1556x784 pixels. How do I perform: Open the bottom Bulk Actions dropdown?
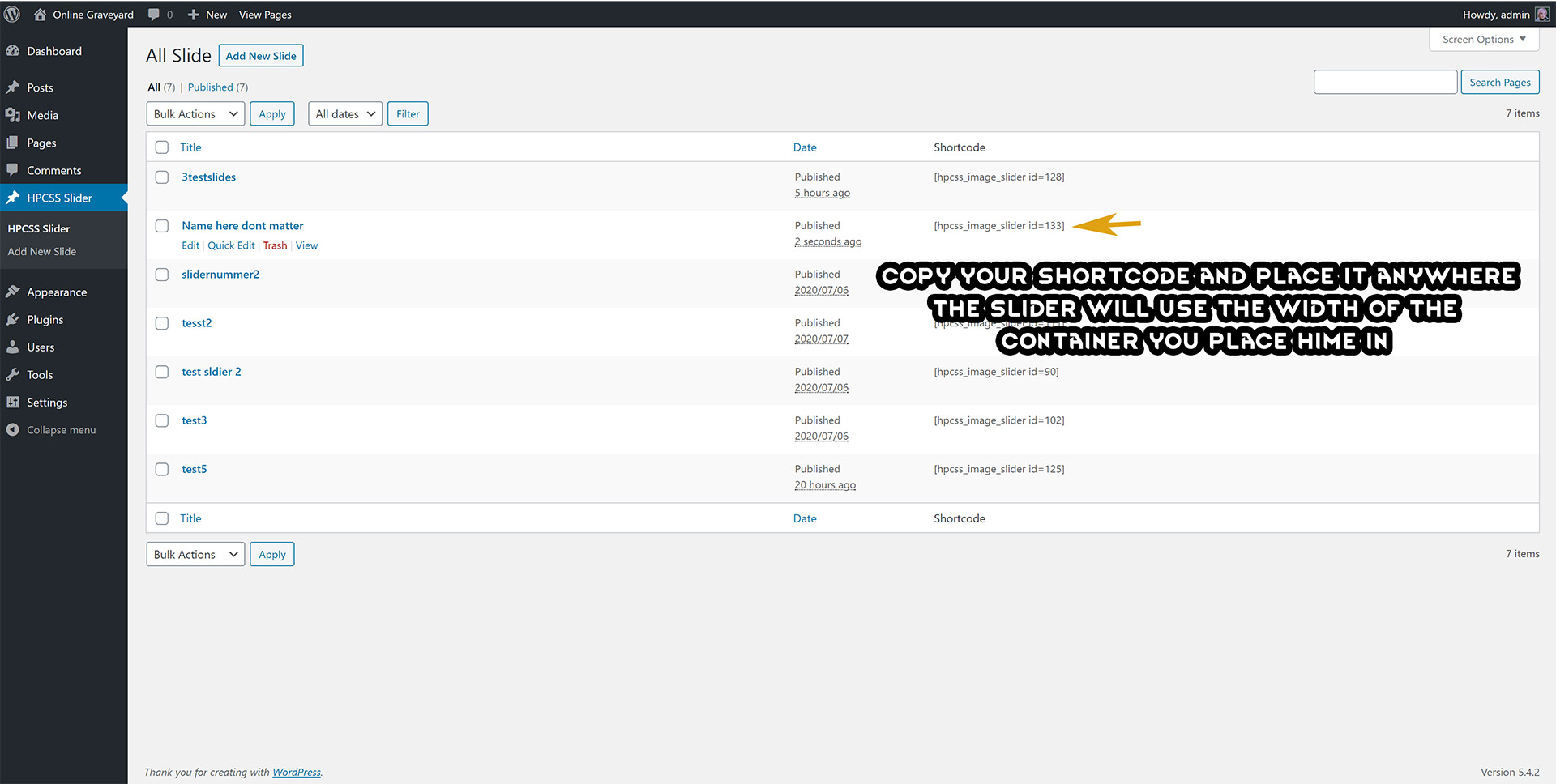pos(195,555)
